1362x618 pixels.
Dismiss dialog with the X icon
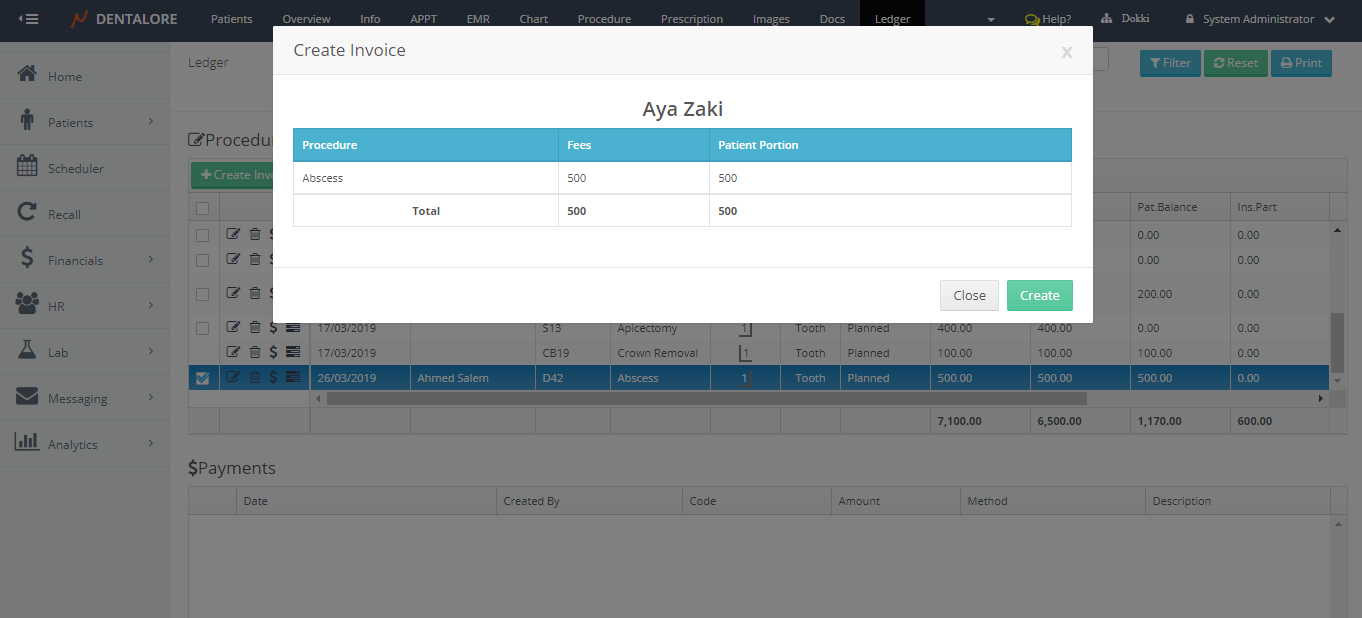(x=1066, y=53)
